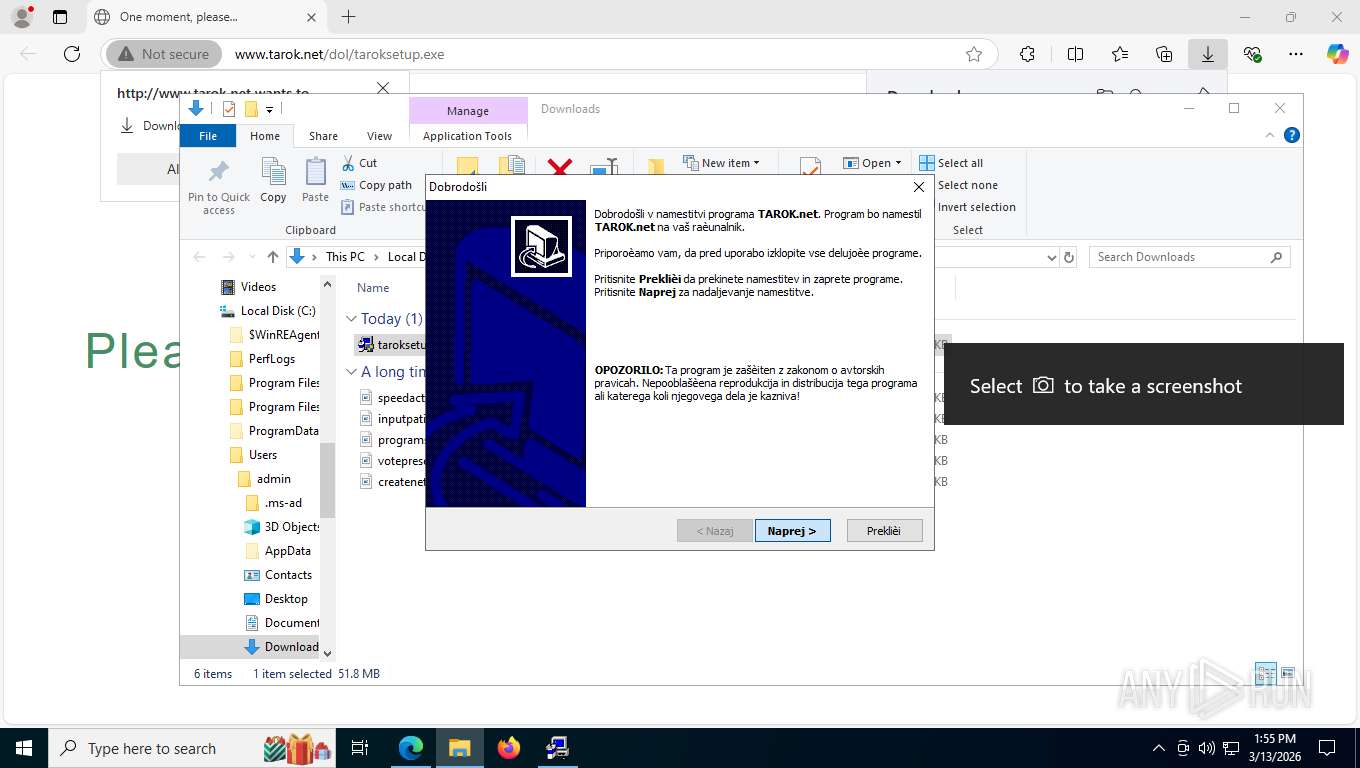Screen dimensions: 1360x768
Task: Open the Windows Start menu
Action: (x=24, y=748)
